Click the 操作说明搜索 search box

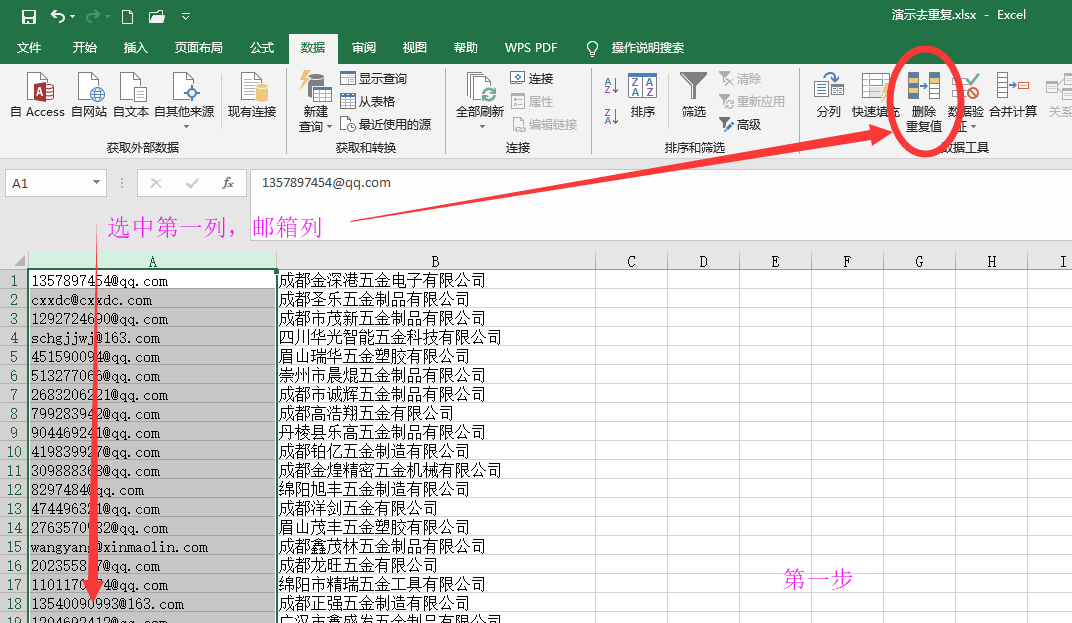[647, 48]
